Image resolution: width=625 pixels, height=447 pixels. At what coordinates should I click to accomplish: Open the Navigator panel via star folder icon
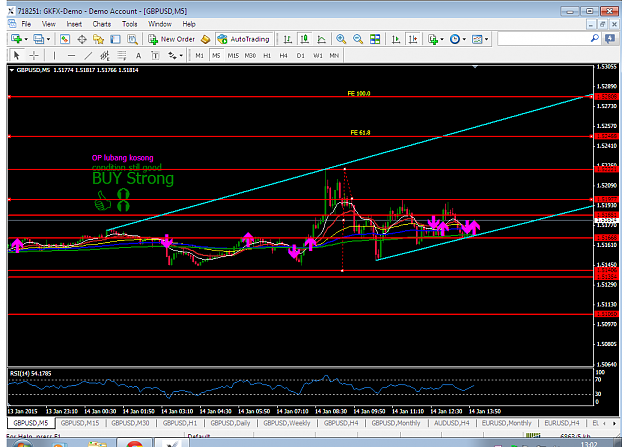98,39
